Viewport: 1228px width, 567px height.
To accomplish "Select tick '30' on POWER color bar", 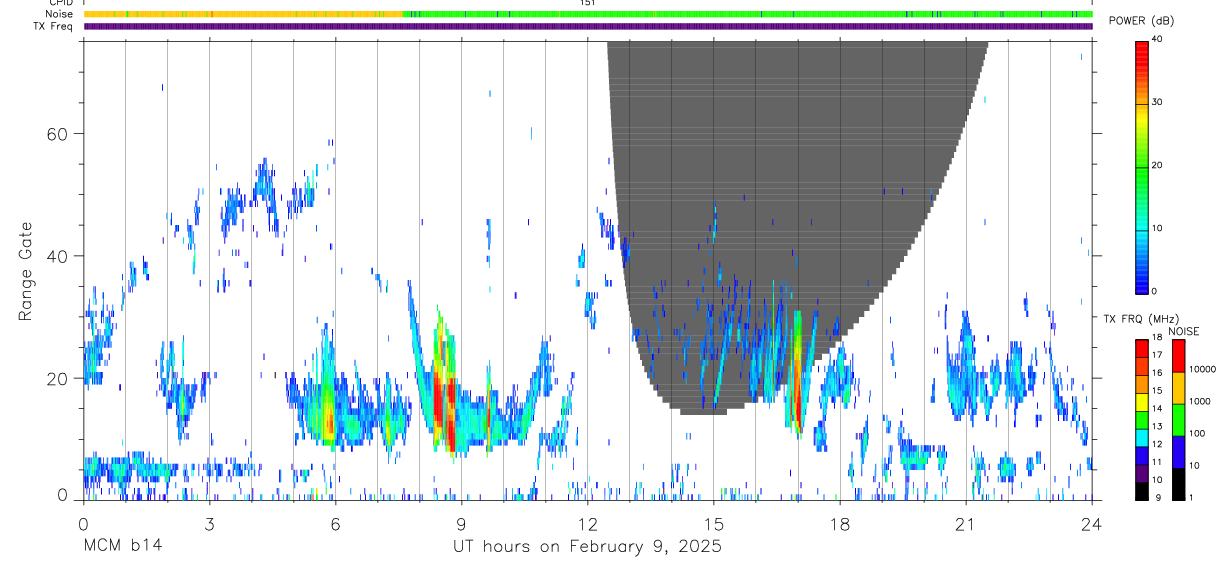I will coord(1158,103).
